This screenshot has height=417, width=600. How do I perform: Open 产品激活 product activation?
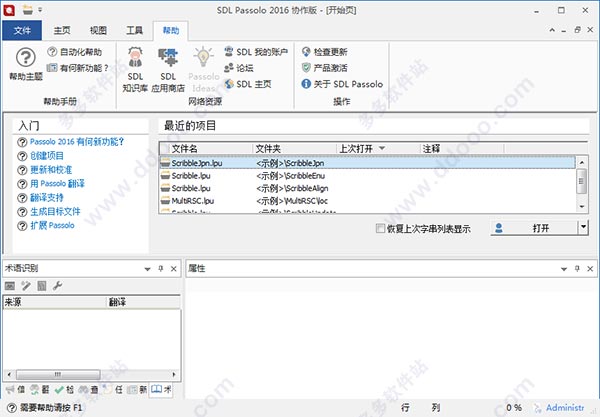pyautogui.click(x=324, y=68)
